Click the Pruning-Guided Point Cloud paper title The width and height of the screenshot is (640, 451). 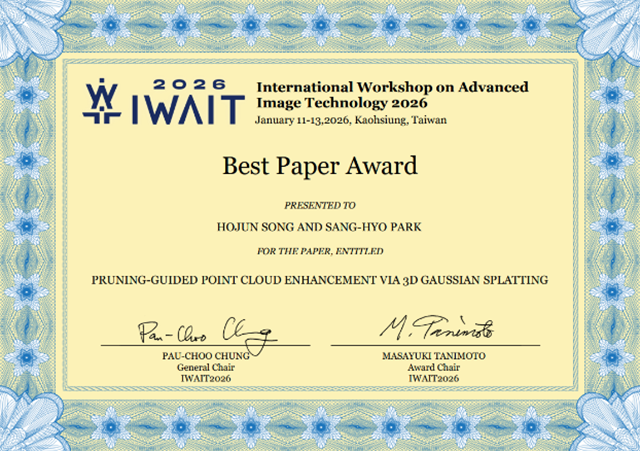click(320, 280)
